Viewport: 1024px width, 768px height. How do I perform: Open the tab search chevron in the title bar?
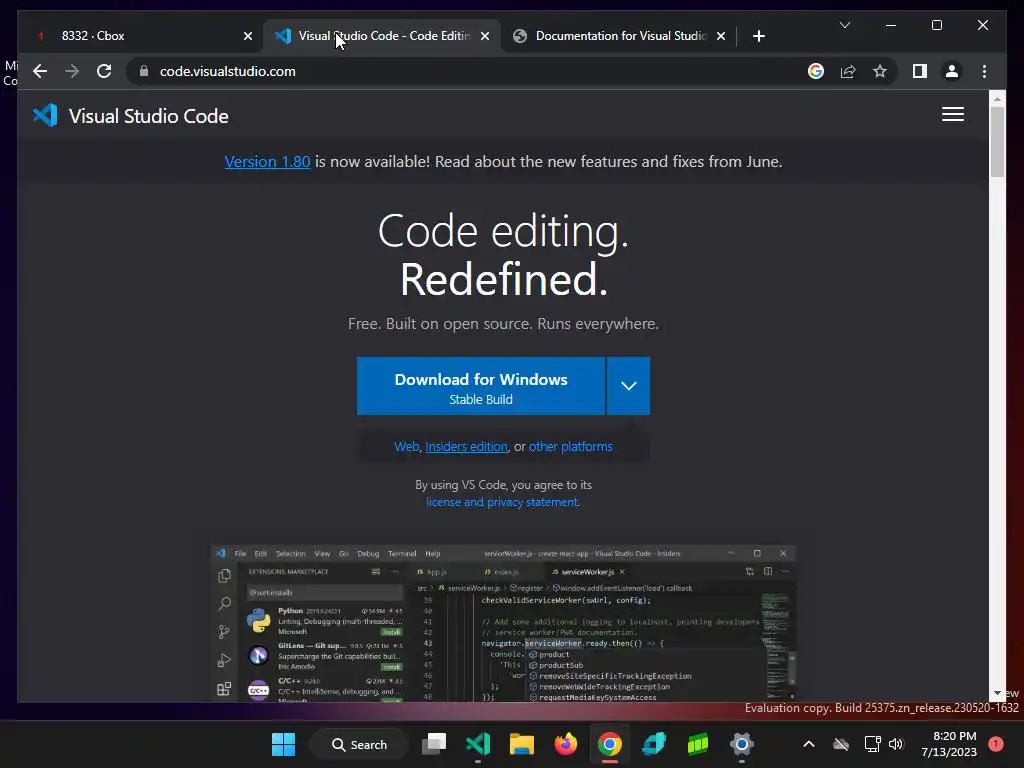(x=844, y=25)
